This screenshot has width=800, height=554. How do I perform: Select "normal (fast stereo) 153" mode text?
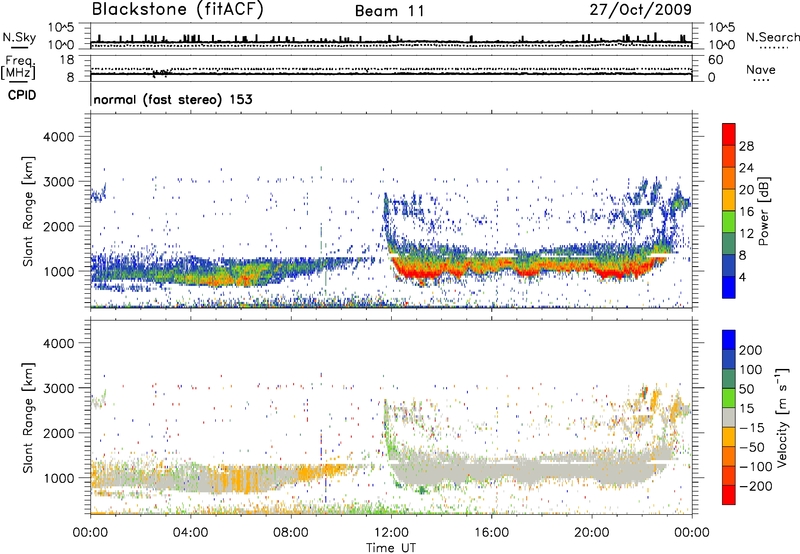pyautogui.click(x=173, y=100)
